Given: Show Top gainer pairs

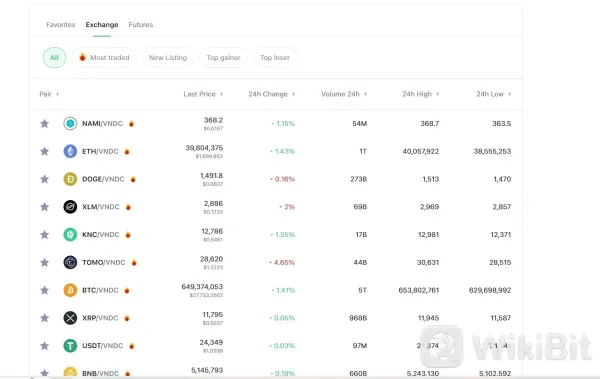Looking at the screenshot, I should 223,57.
